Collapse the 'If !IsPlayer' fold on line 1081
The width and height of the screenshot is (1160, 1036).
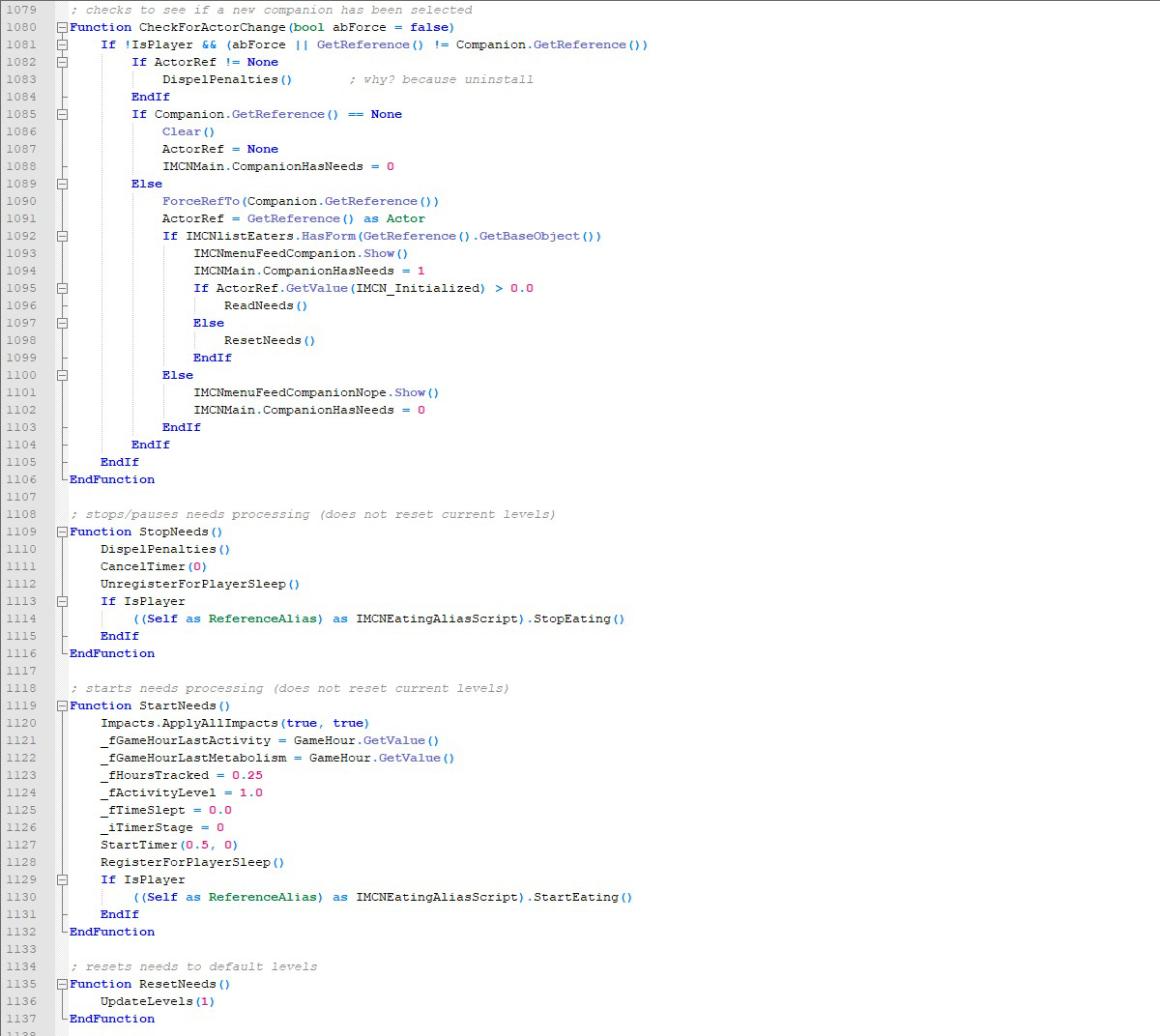click(62, 44)
